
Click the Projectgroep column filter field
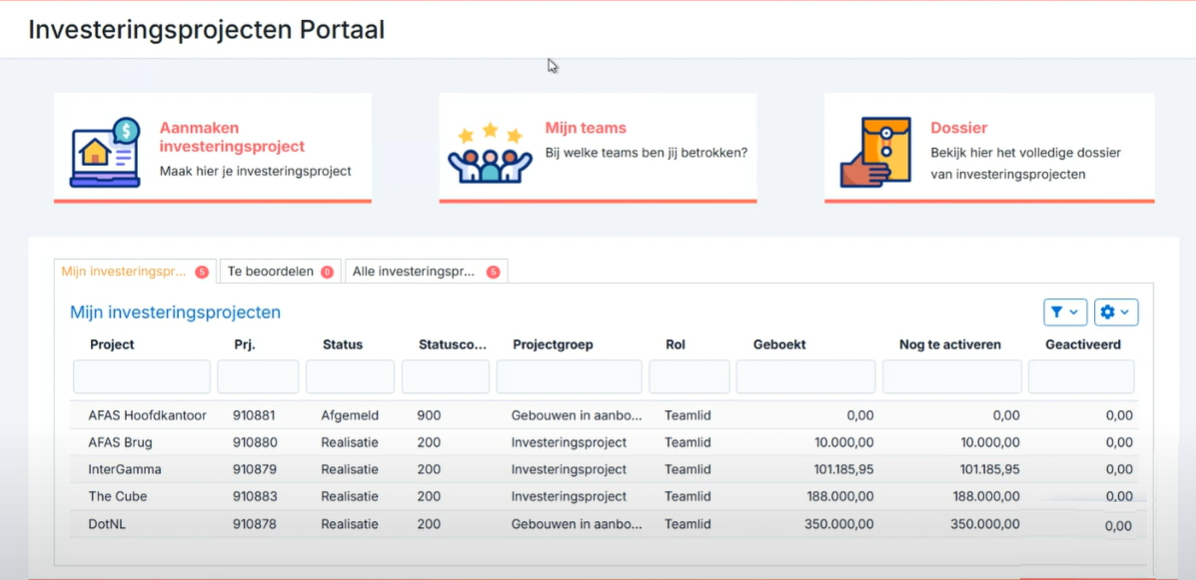(x=569, y=377)
